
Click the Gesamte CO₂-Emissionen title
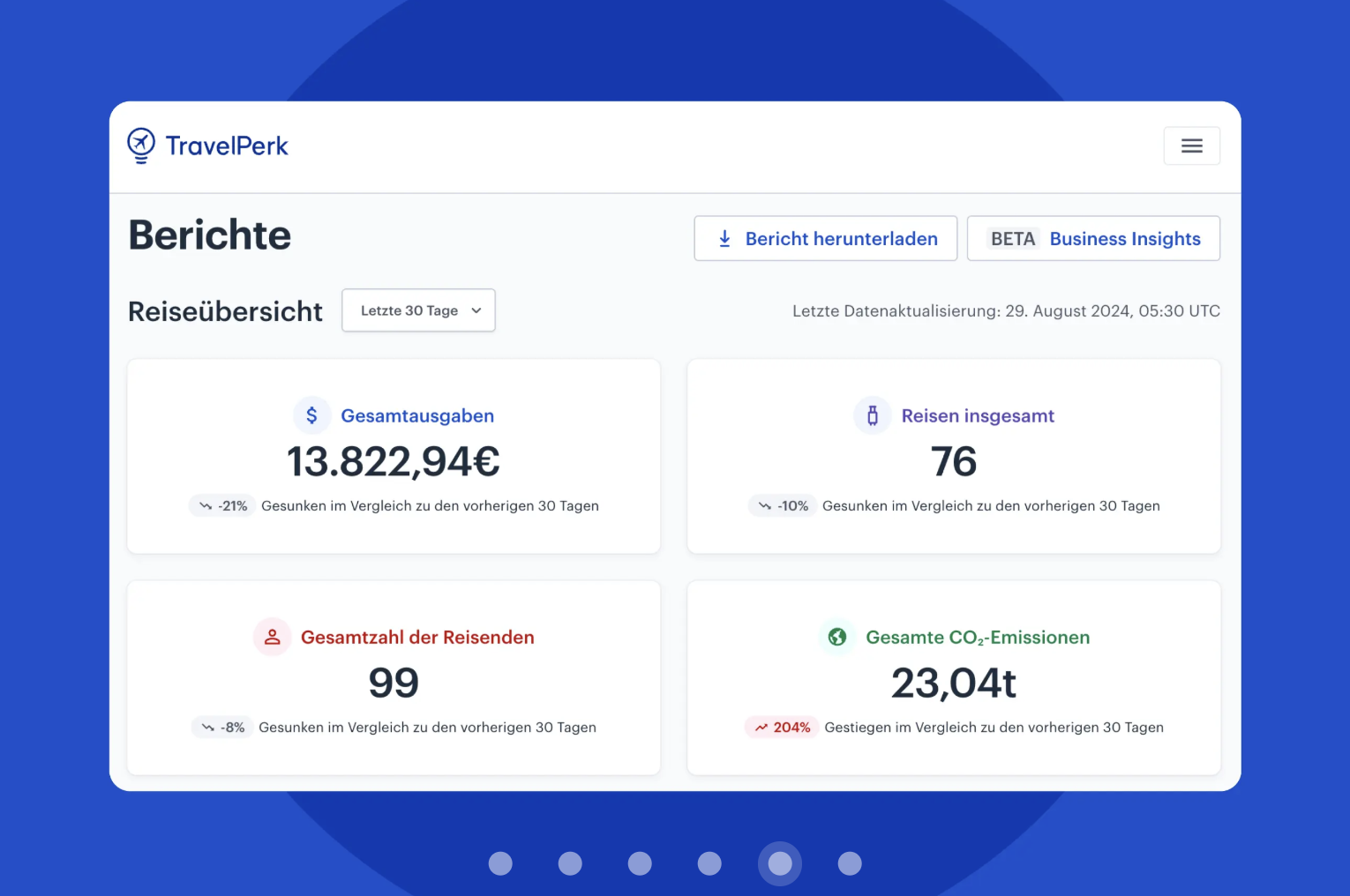(x=978, y=637)
